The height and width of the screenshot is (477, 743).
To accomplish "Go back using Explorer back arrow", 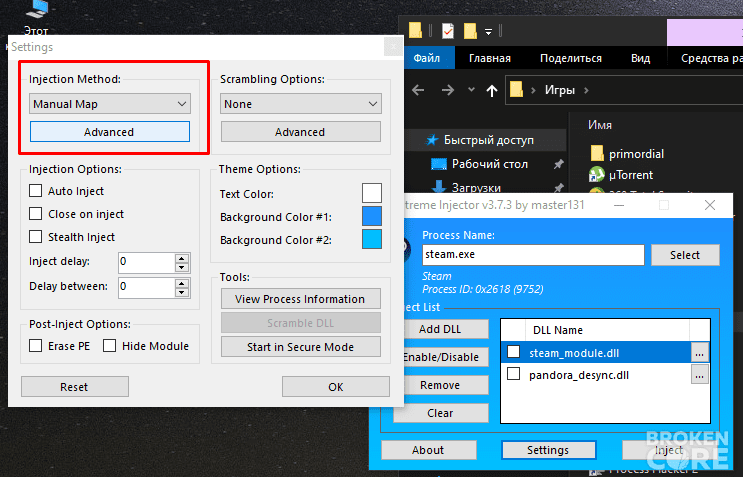I will pyautogui.click(x=418, y=90).
